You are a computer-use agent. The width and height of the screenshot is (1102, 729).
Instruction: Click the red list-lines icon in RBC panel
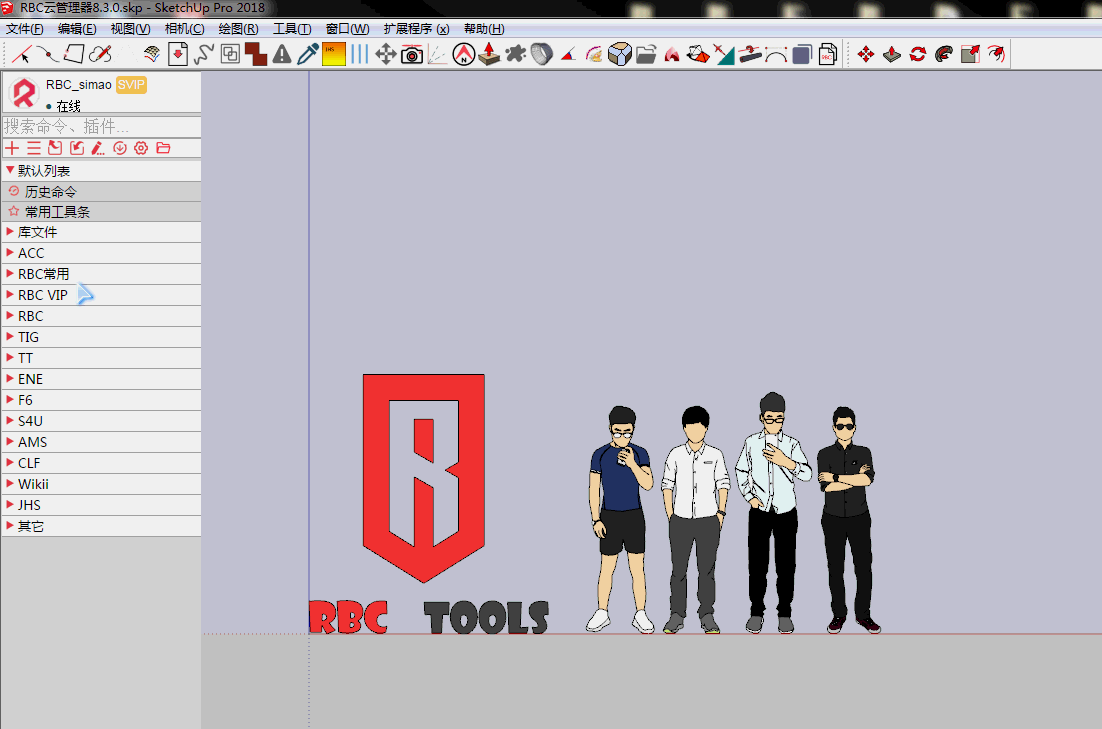click(x=33, y=148)
